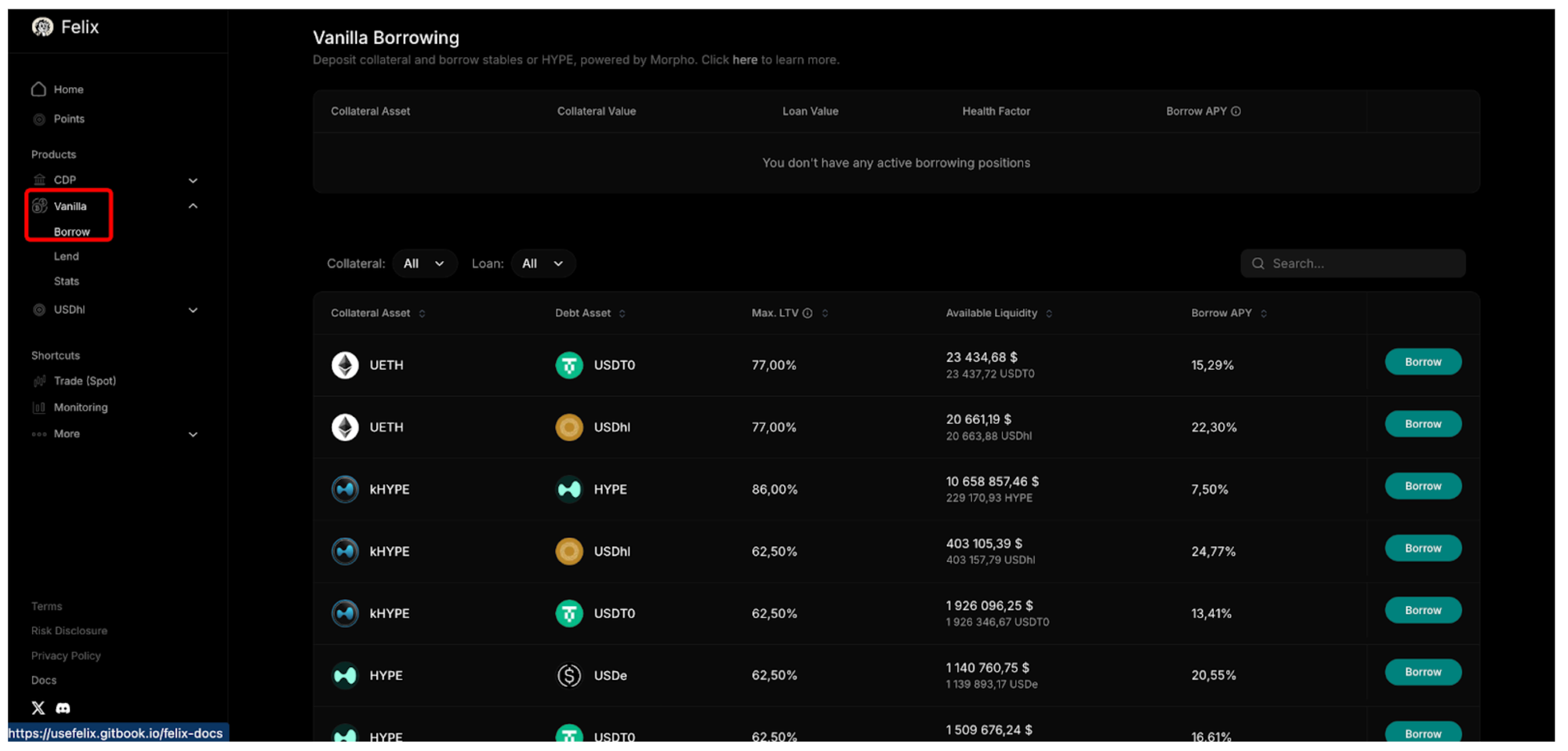The height and width of the screenshot is (751, 1568).
Task: Click the Trade (Spot) icon
Action: (x=39, y=381)
